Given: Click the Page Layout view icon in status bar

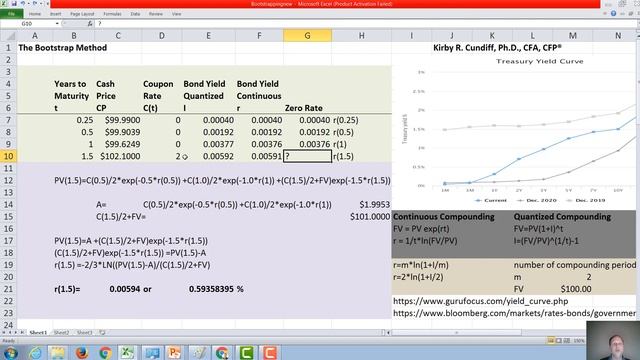Looking at the screenshot, I should (558, 340).
